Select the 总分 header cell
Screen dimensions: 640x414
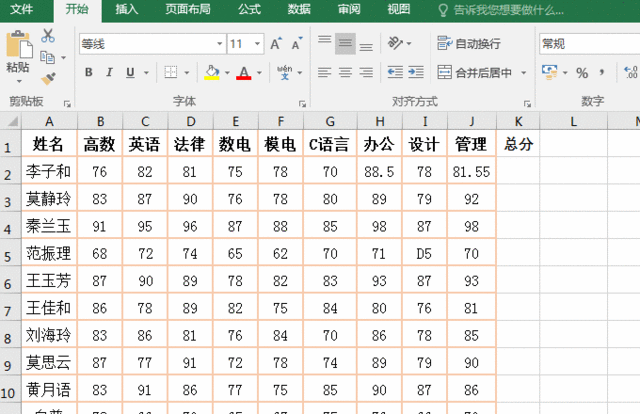(x=518, y=144)
